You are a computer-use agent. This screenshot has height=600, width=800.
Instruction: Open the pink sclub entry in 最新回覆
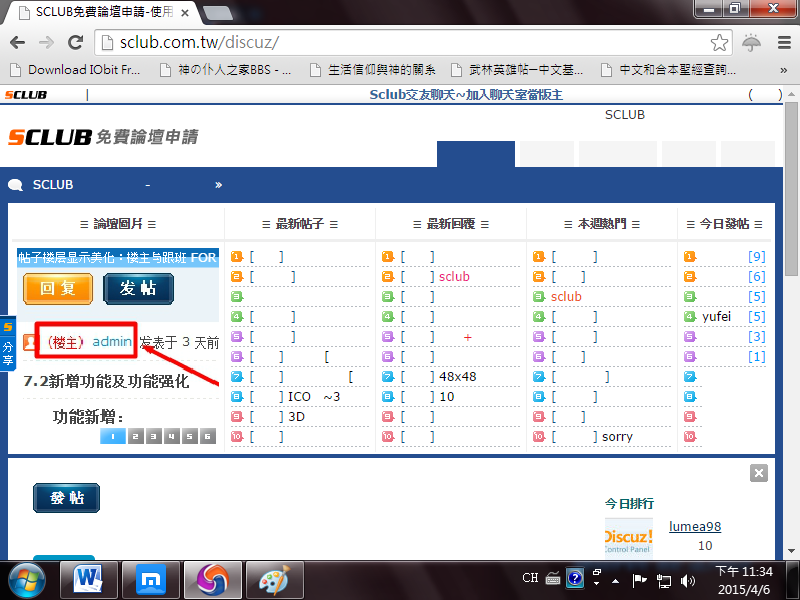[454, 277]
